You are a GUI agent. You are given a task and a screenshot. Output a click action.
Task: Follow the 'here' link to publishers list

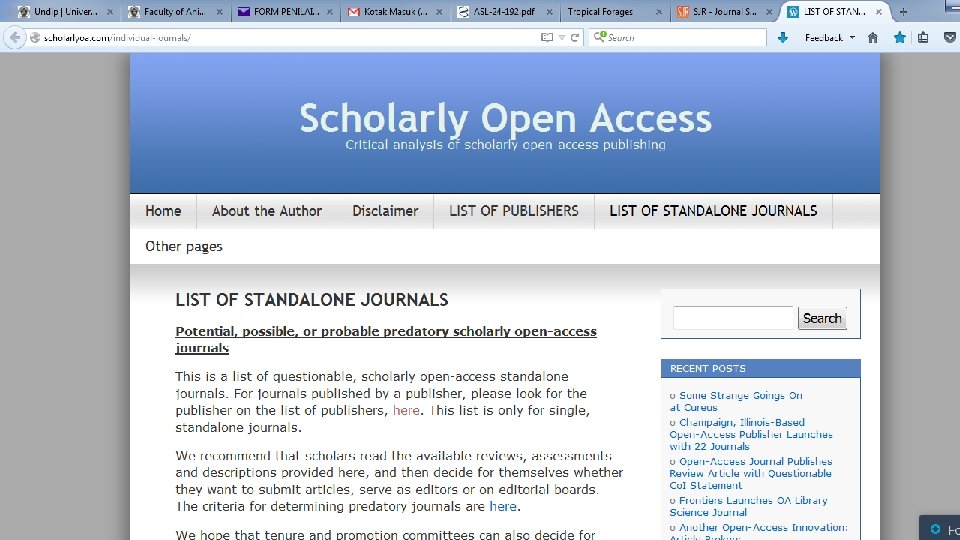pyautogui.click(x=406, y=411)
